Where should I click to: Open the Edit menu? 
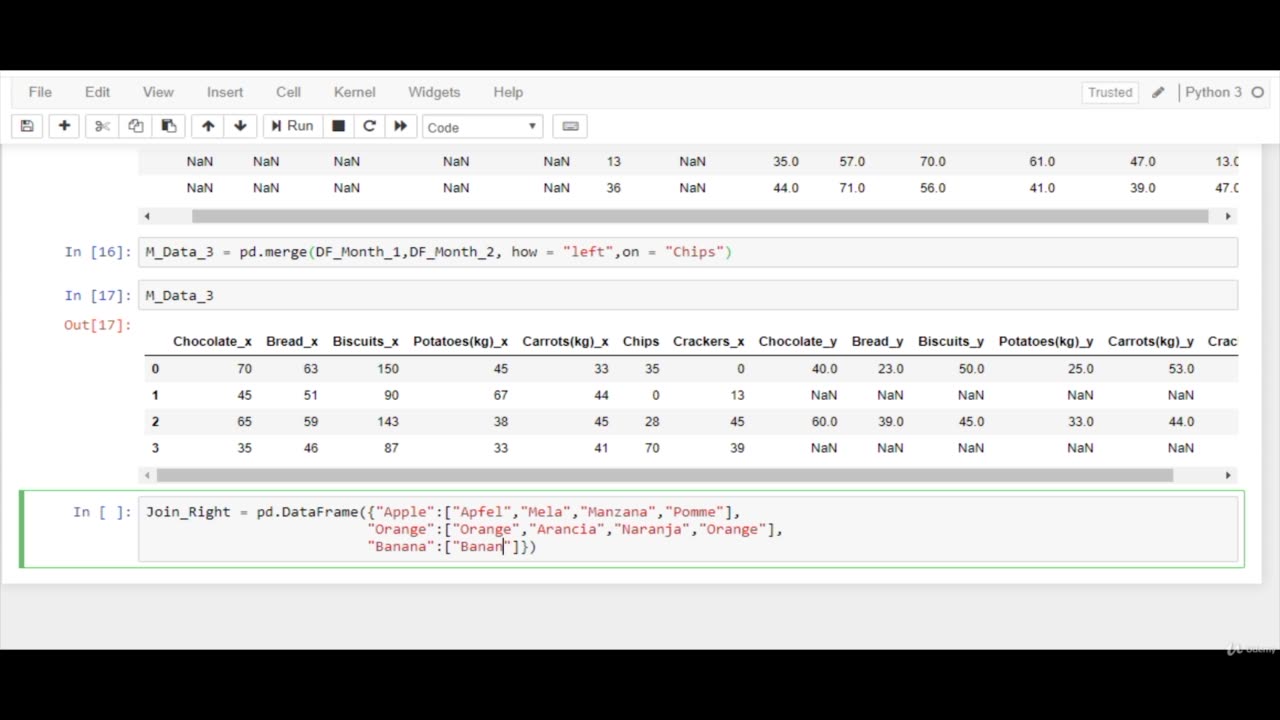tap(97, 92)
